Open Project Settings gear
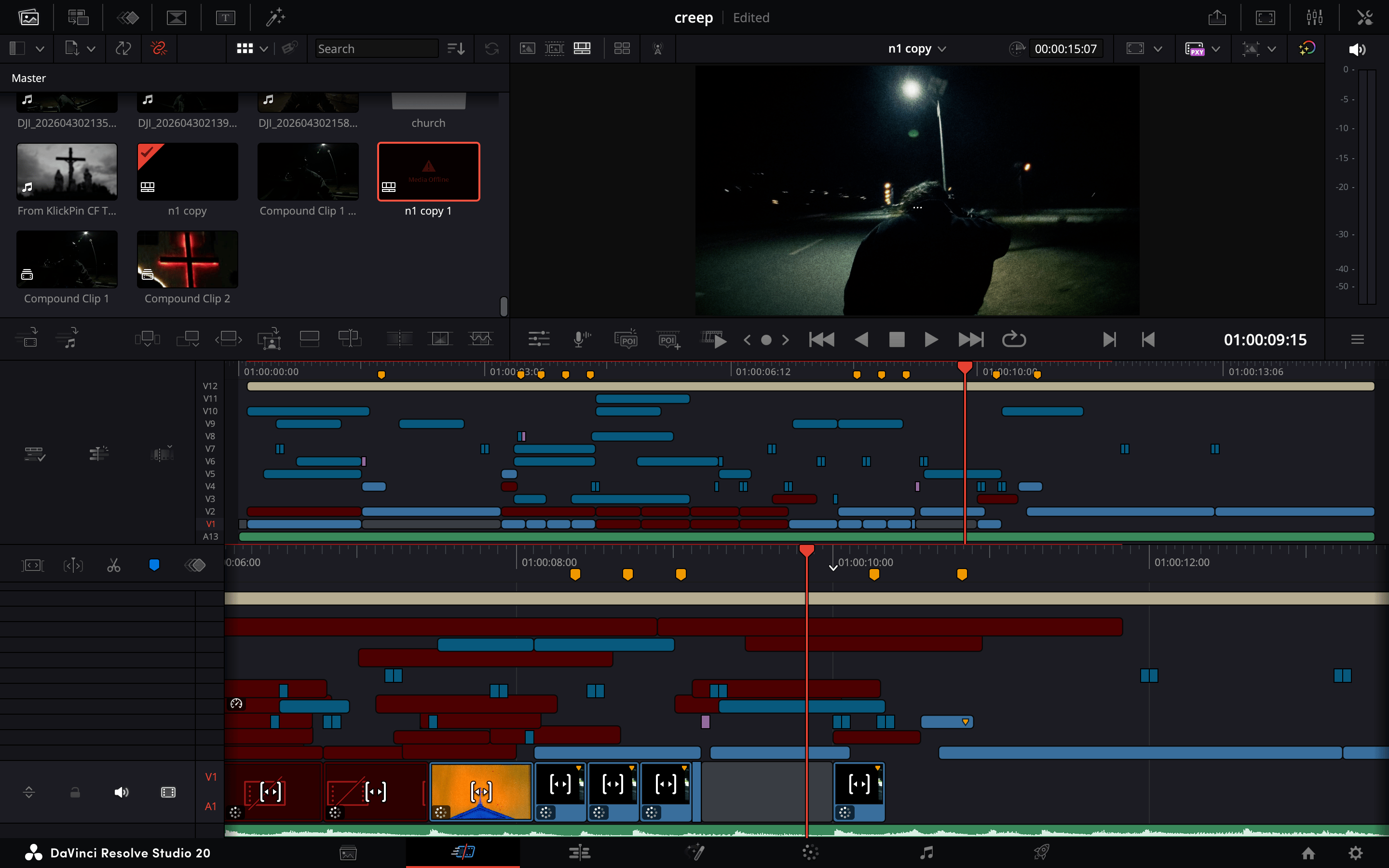Viewport: 1389px width, 868px height. point(1355,853)
